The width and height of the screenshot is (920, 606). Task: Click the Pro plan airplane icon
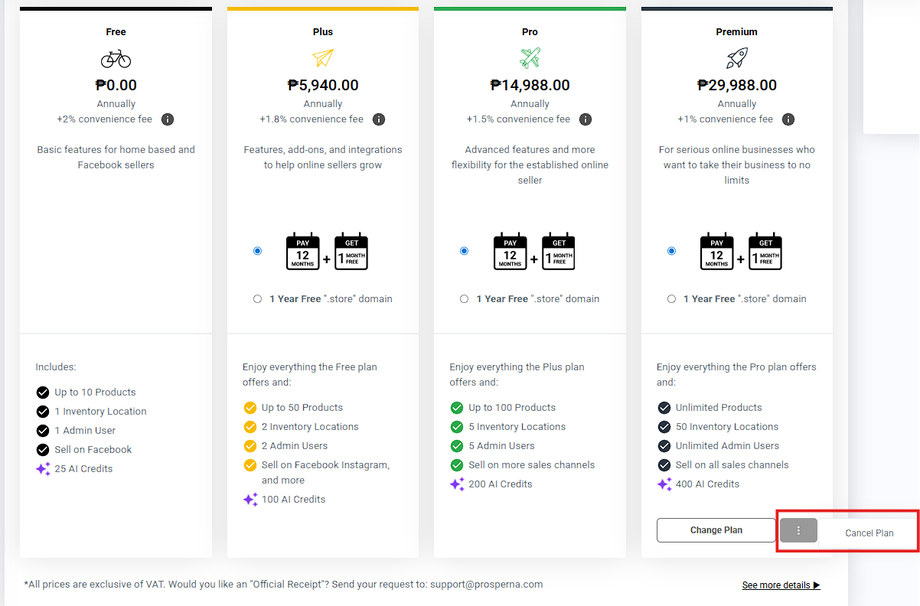pos(530,58)
